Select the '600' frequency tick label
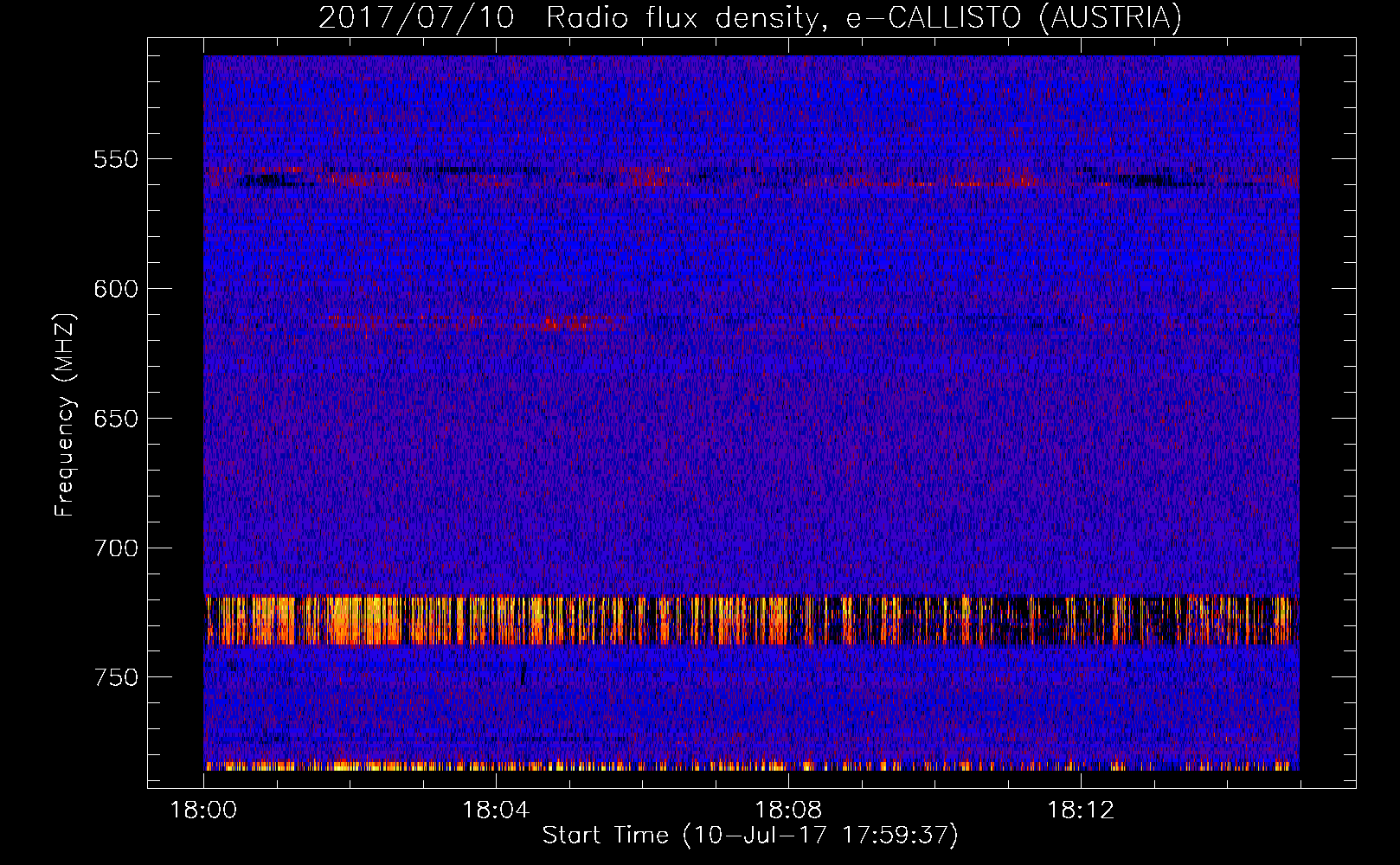Image resolution: width=1400 pixels, height=865 pixels. click(x=116, y=289)
